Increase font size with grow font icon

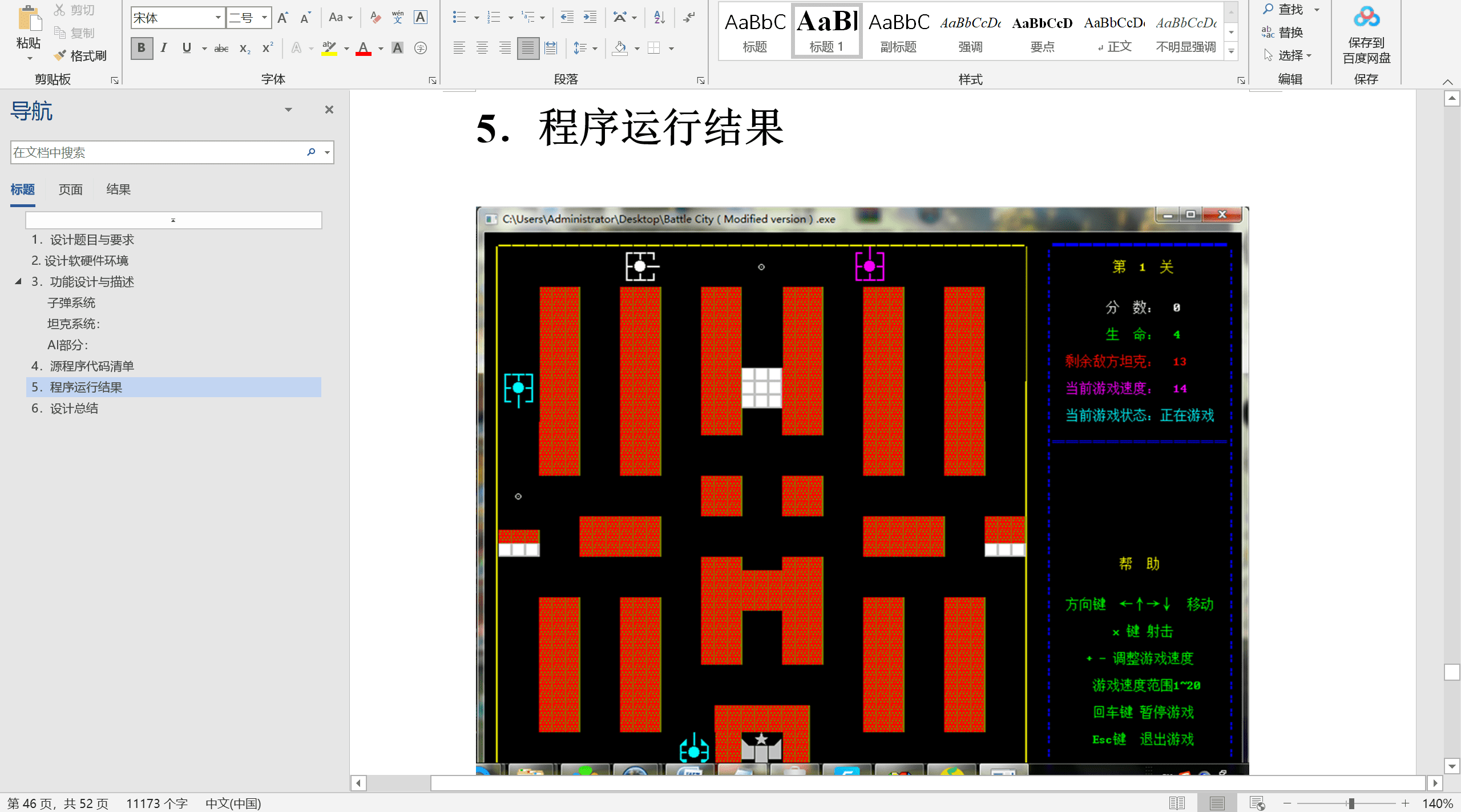tap(283, 18)
